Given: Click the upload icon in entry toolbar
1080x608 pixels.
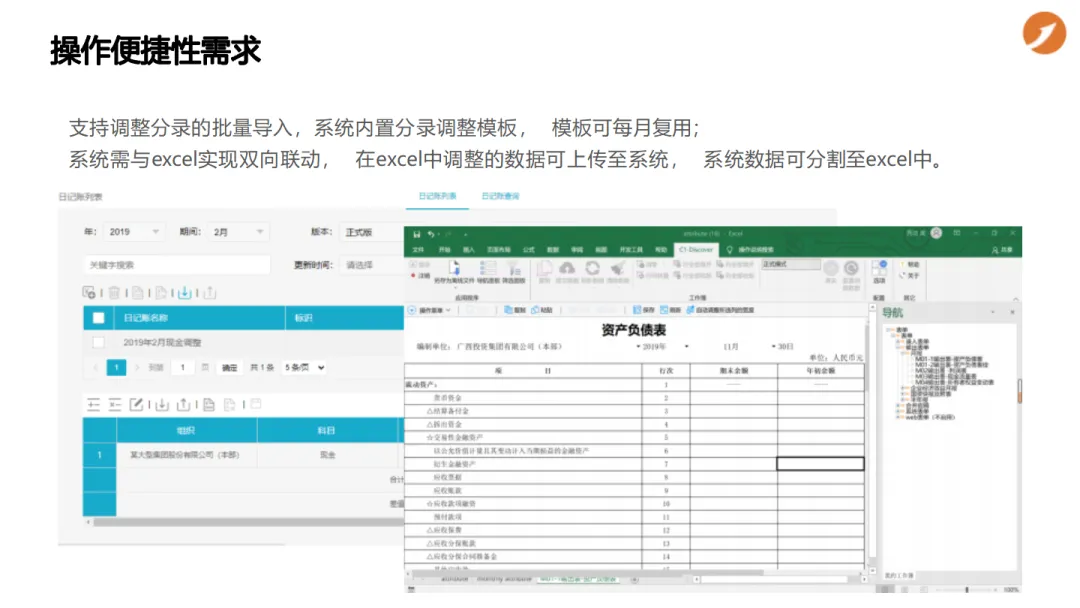Looking at the screenshot, I should coord(183,404).
